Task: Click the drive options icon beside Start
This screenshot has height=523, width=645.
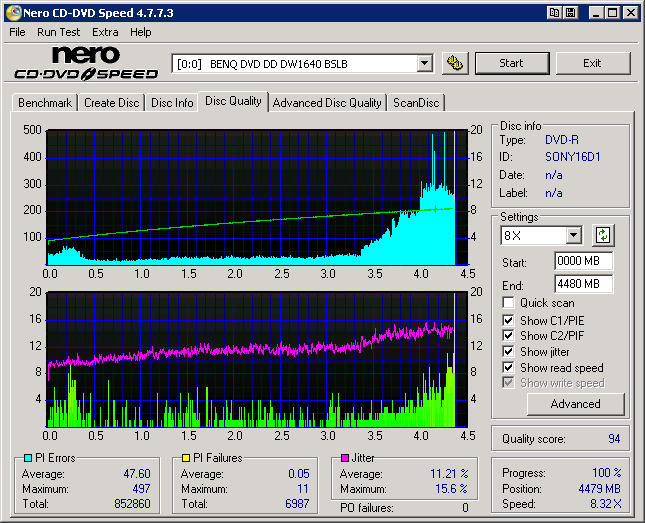Action: click(455, 63)
